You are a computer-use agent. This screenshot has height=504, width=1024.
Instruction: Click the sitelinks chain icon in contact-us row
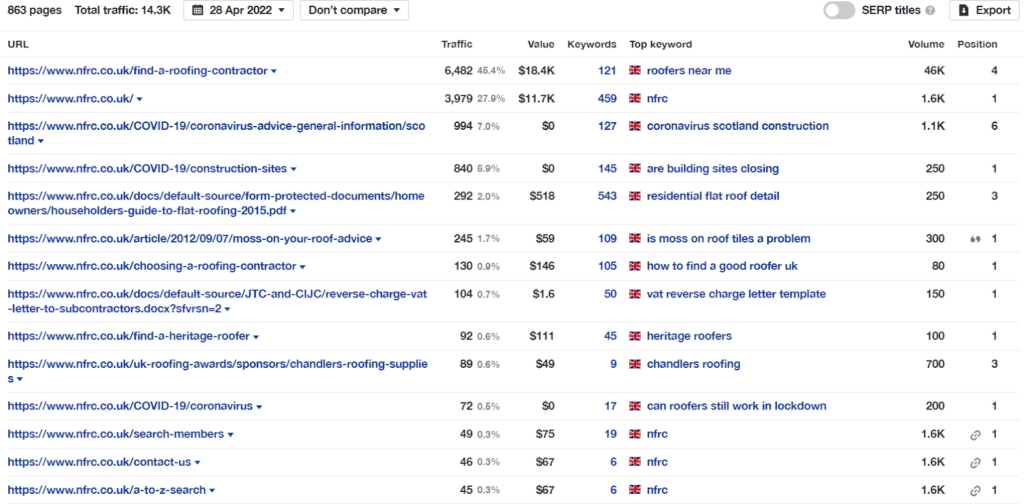(976, 463)
